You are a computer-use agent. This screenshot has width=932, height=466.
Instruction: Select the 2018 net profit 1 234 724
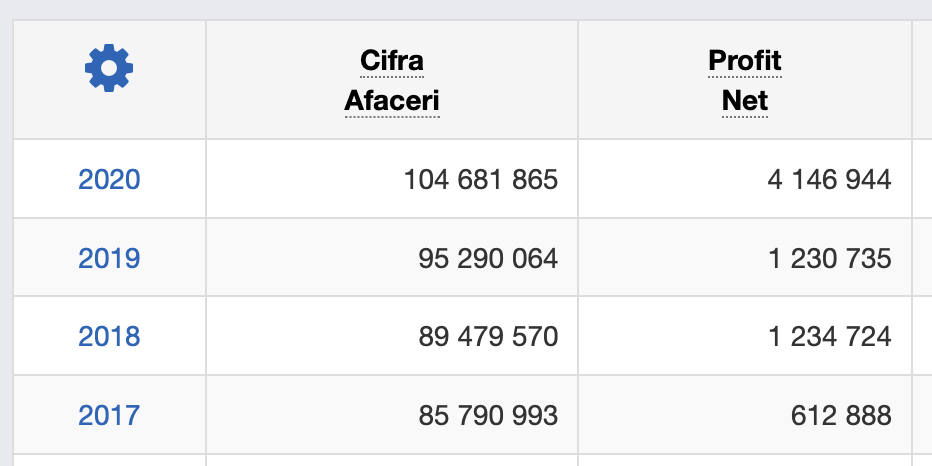pos(829,337)
